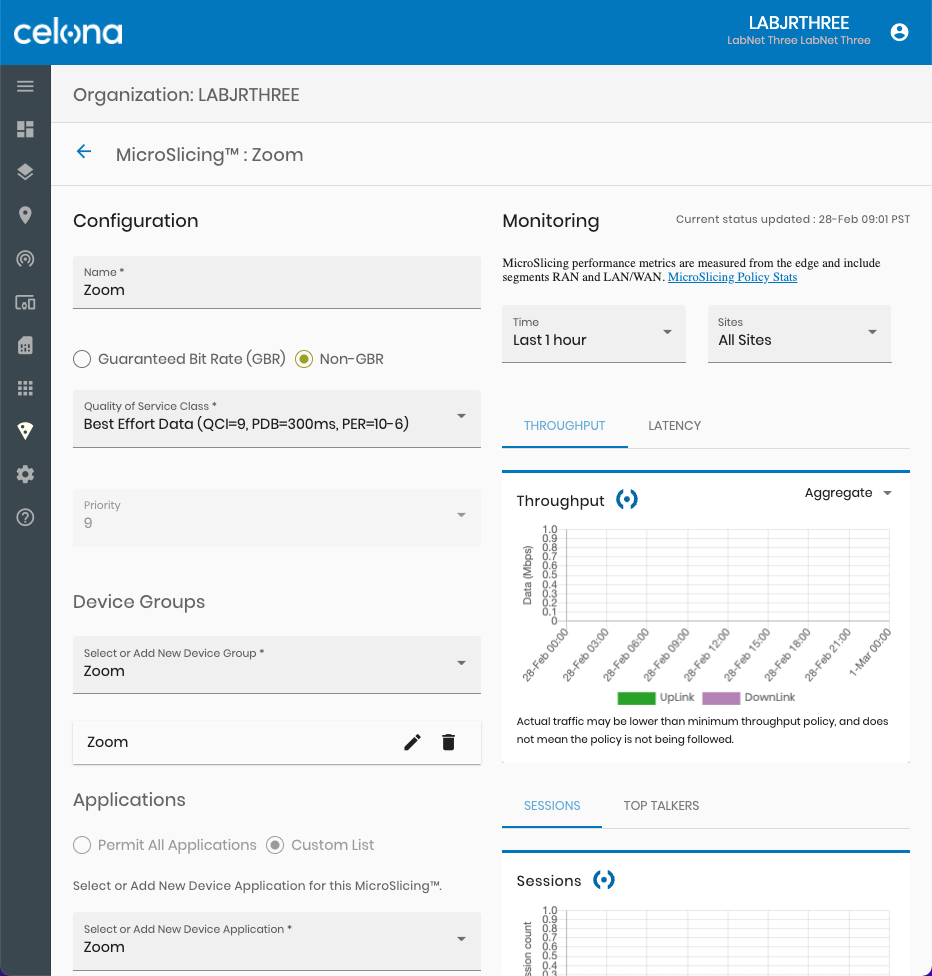
Task: Click the LABJRTHREE organization name in header
Action: tap(799, 23)
